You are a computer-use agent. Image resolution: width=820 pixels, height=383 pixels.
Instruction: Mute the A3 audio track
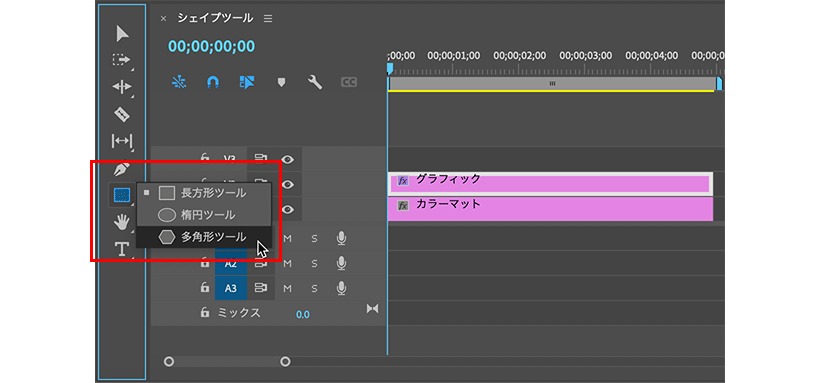tap(287, 288)
